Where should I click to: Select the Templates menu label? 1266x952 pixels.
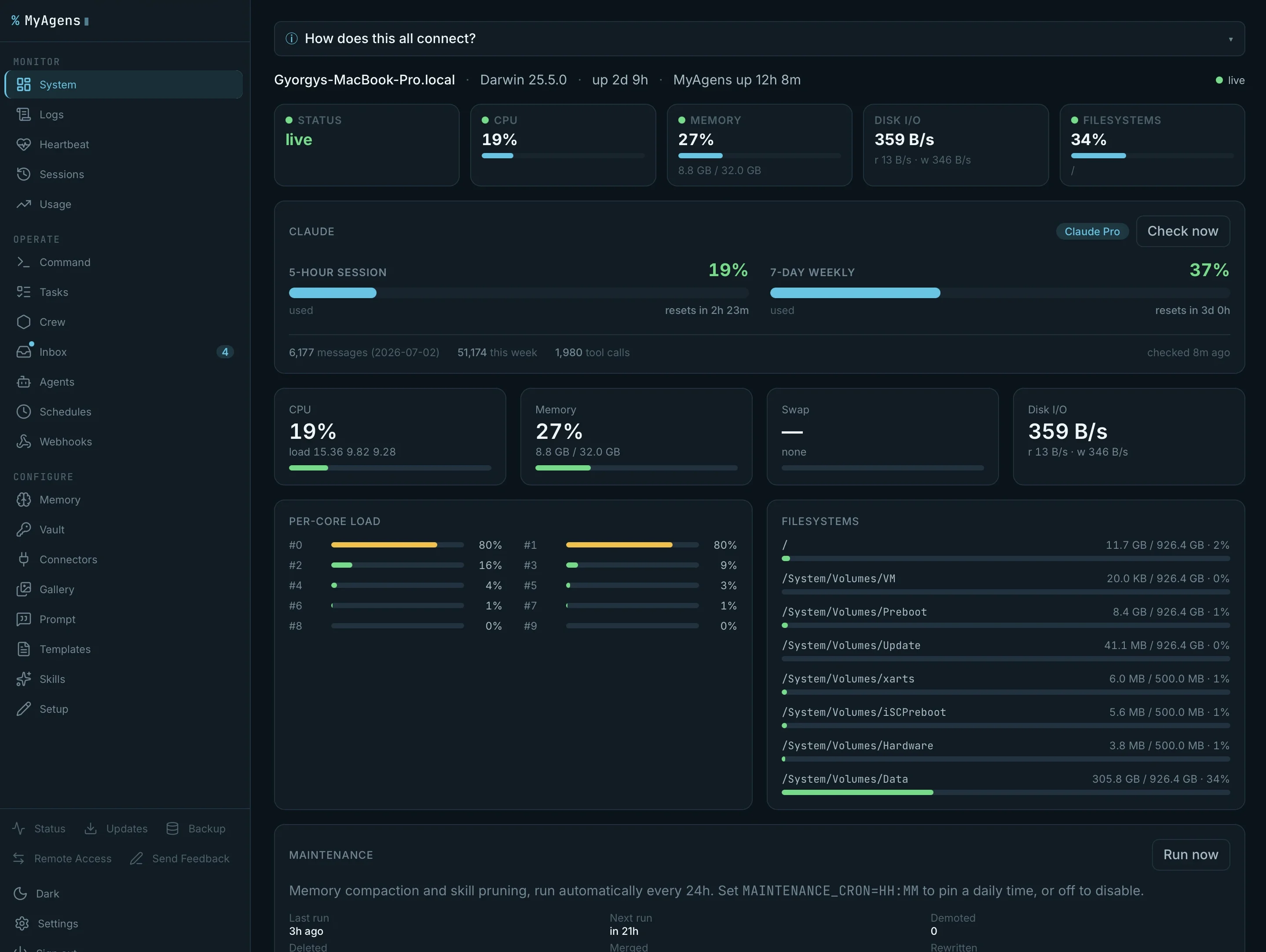[65, 649]
